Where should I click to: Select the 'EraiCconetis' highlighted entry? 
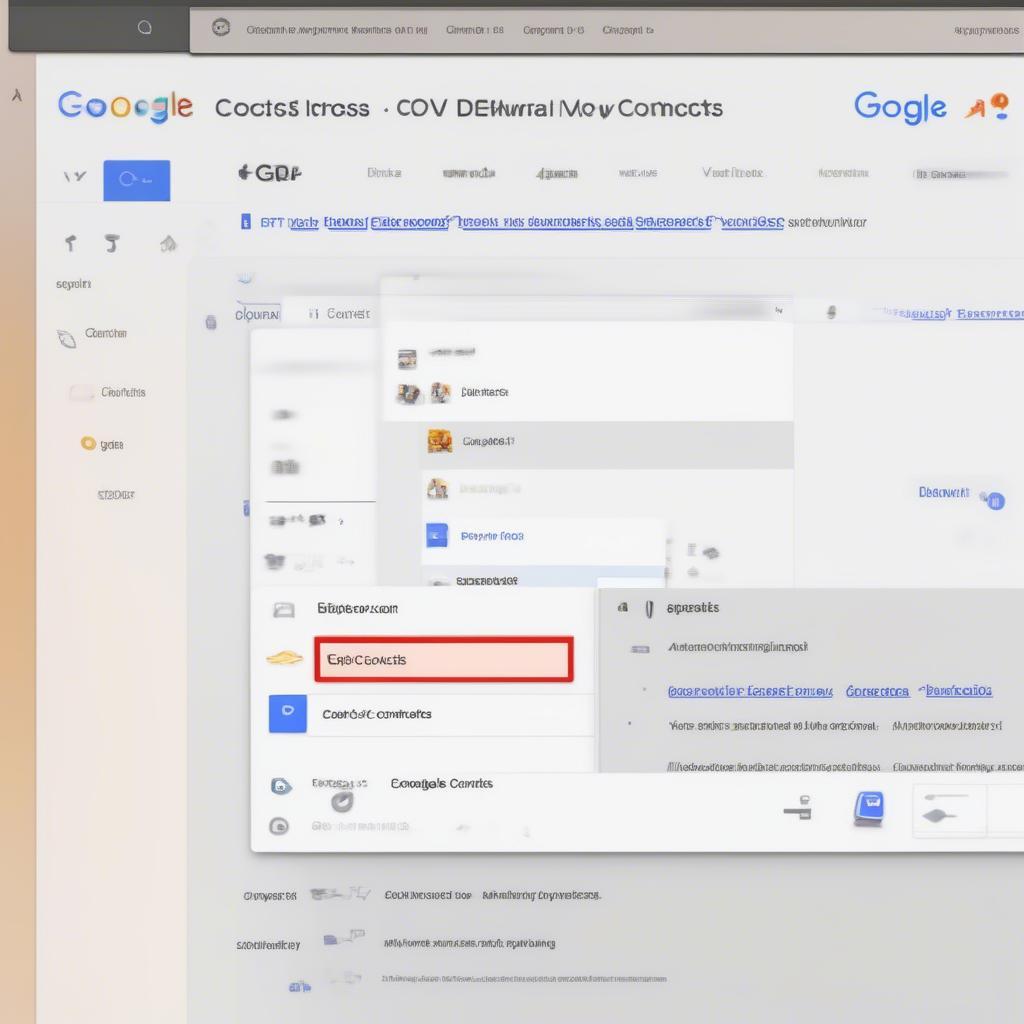click(x=444, y=660)
